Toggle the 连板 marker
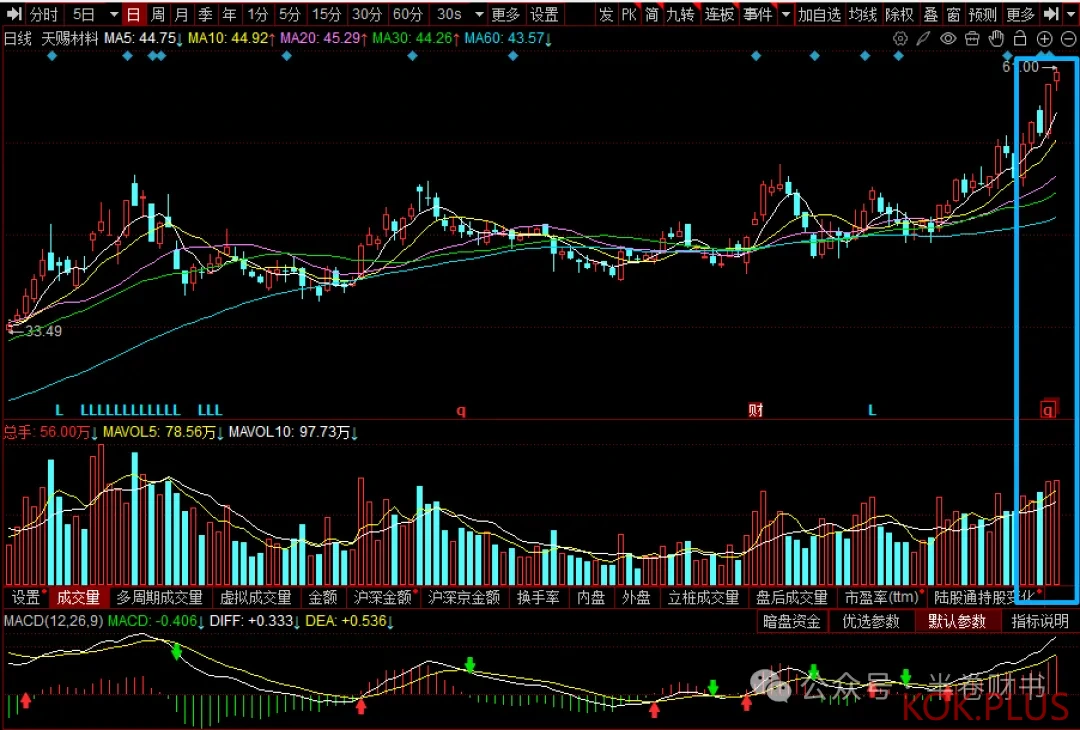 click(x=720, y=14)
